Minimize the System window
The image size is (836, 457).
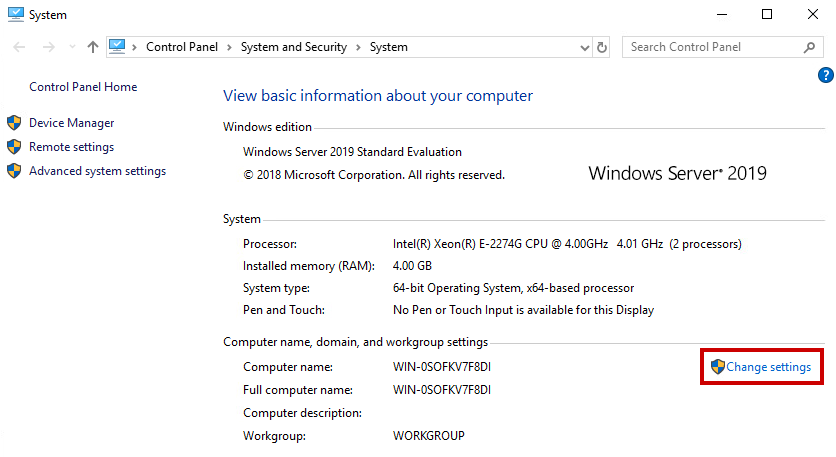coord(722,14)
